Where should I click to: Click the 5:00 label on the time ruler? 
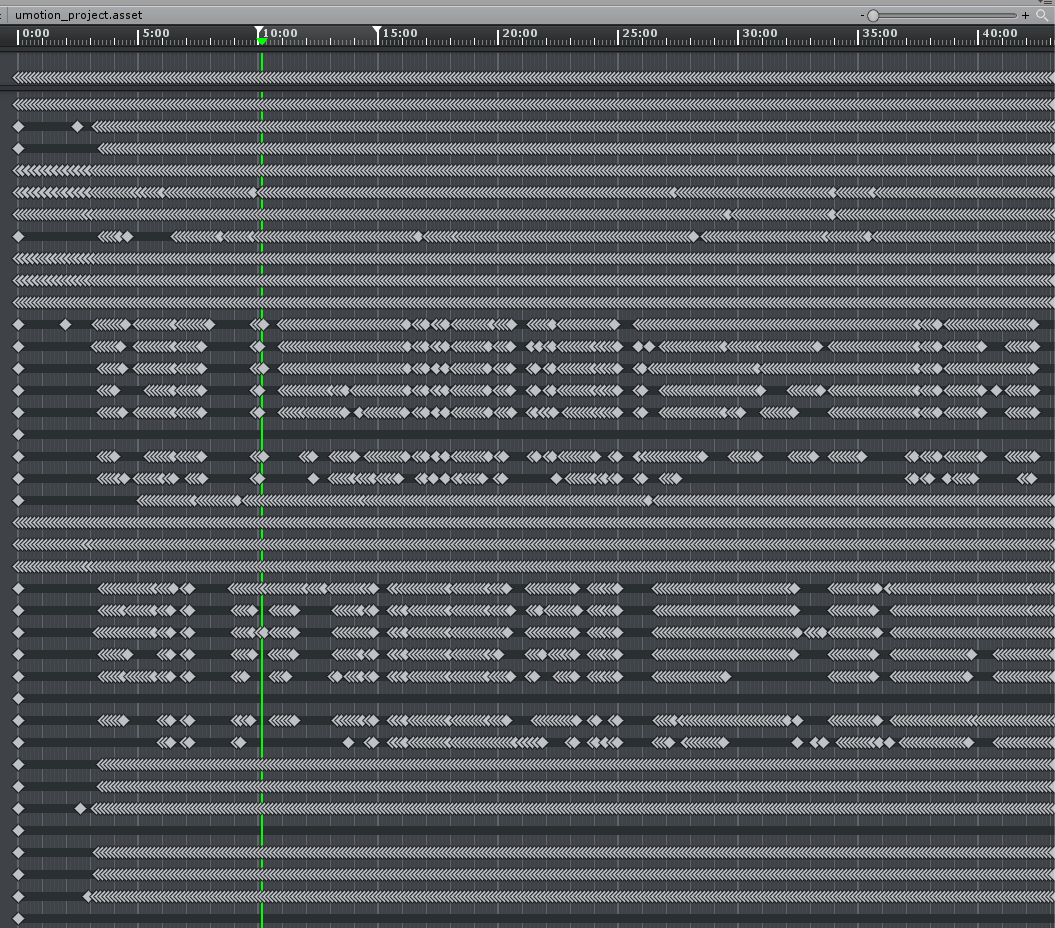click(x=156, y=33)
